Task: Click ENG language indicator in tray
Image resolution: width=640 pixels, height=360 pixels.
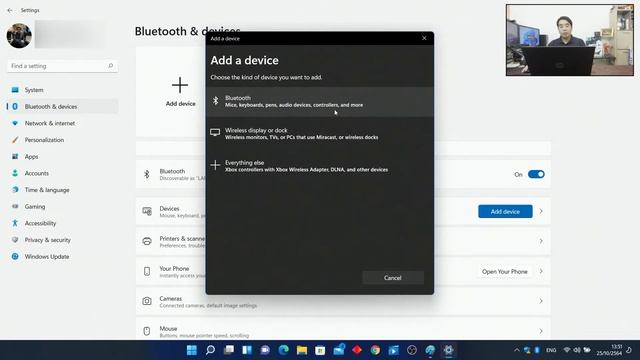Action: [x=551, y=350]
